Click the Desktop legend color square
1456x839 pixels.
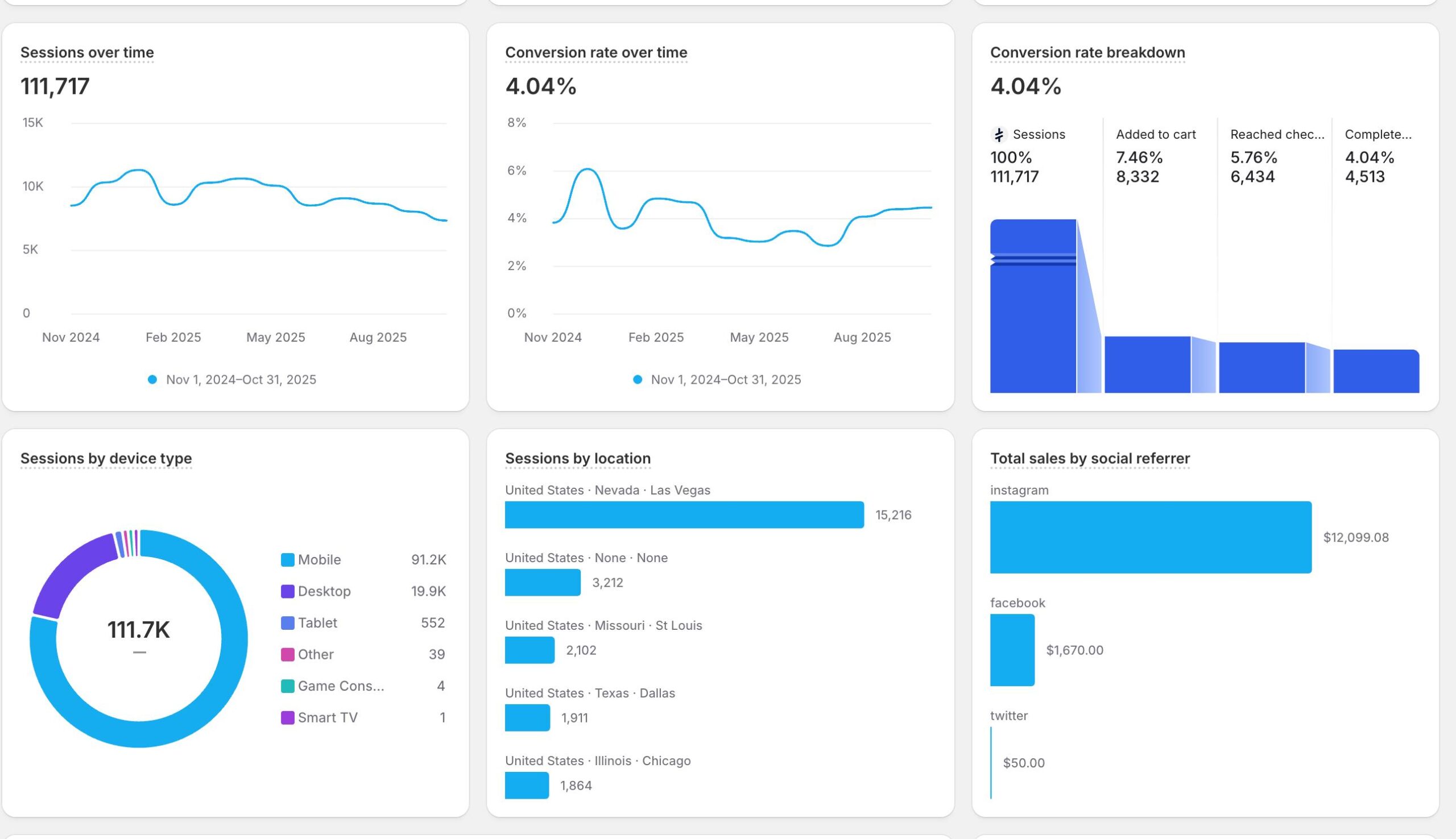(x=287, y=591)
